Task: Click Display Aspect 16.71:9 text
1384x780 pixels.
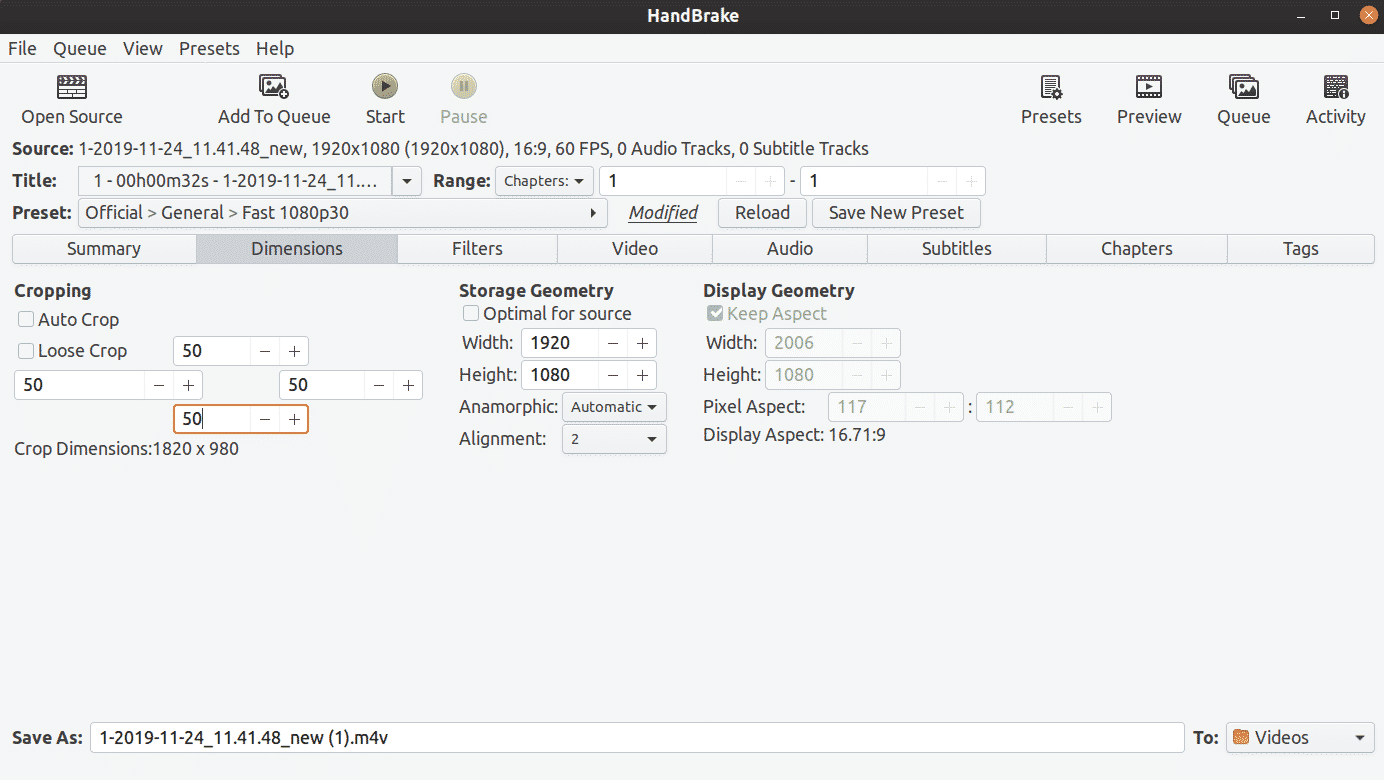Action: pyautogui.click(x=794, y=435)
